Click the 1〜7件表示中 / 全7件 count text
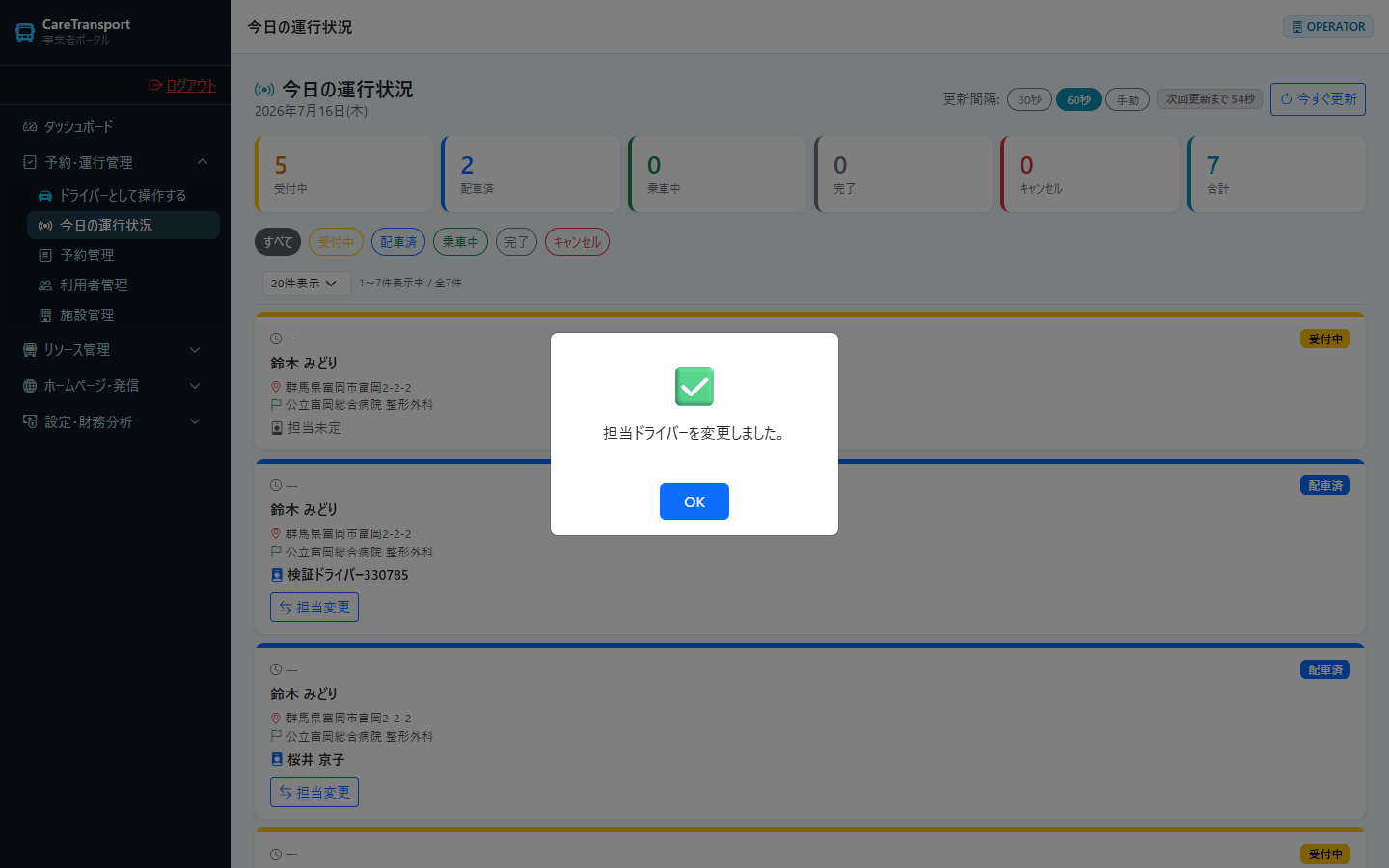Viewport: 1389px width, 868px height. point(410,283)
